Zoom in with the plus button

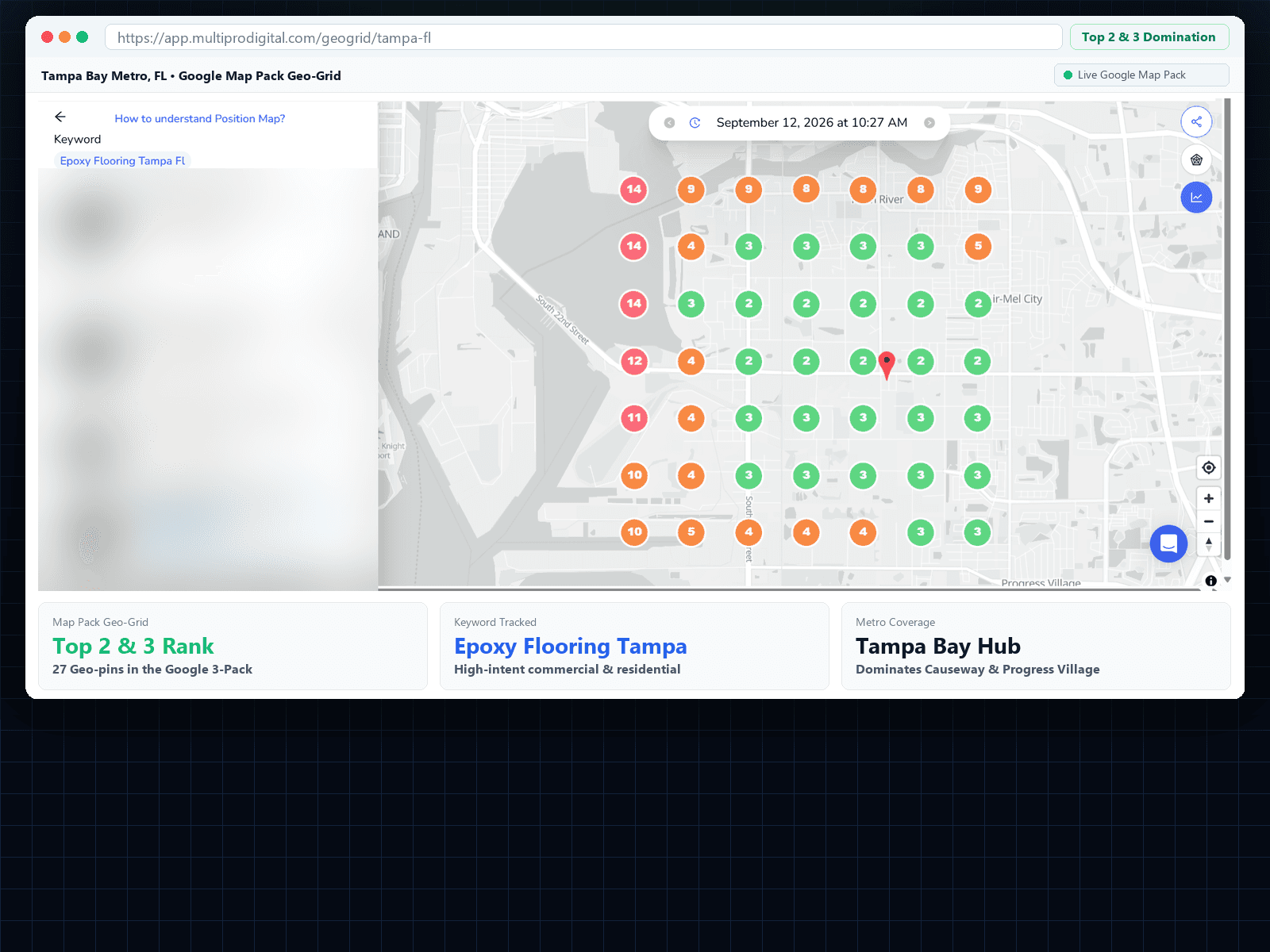click(x=1208, y=498)
